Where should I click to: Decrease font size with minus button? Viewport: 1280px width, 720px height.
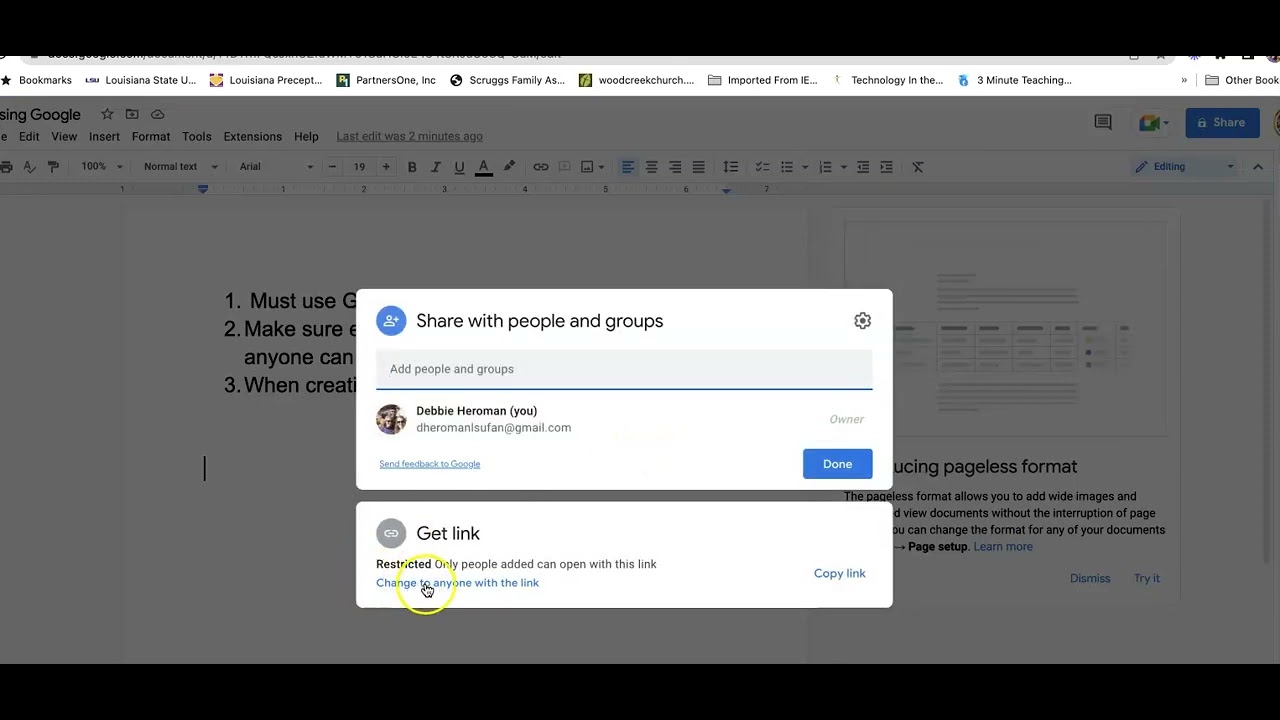(333, 167)
